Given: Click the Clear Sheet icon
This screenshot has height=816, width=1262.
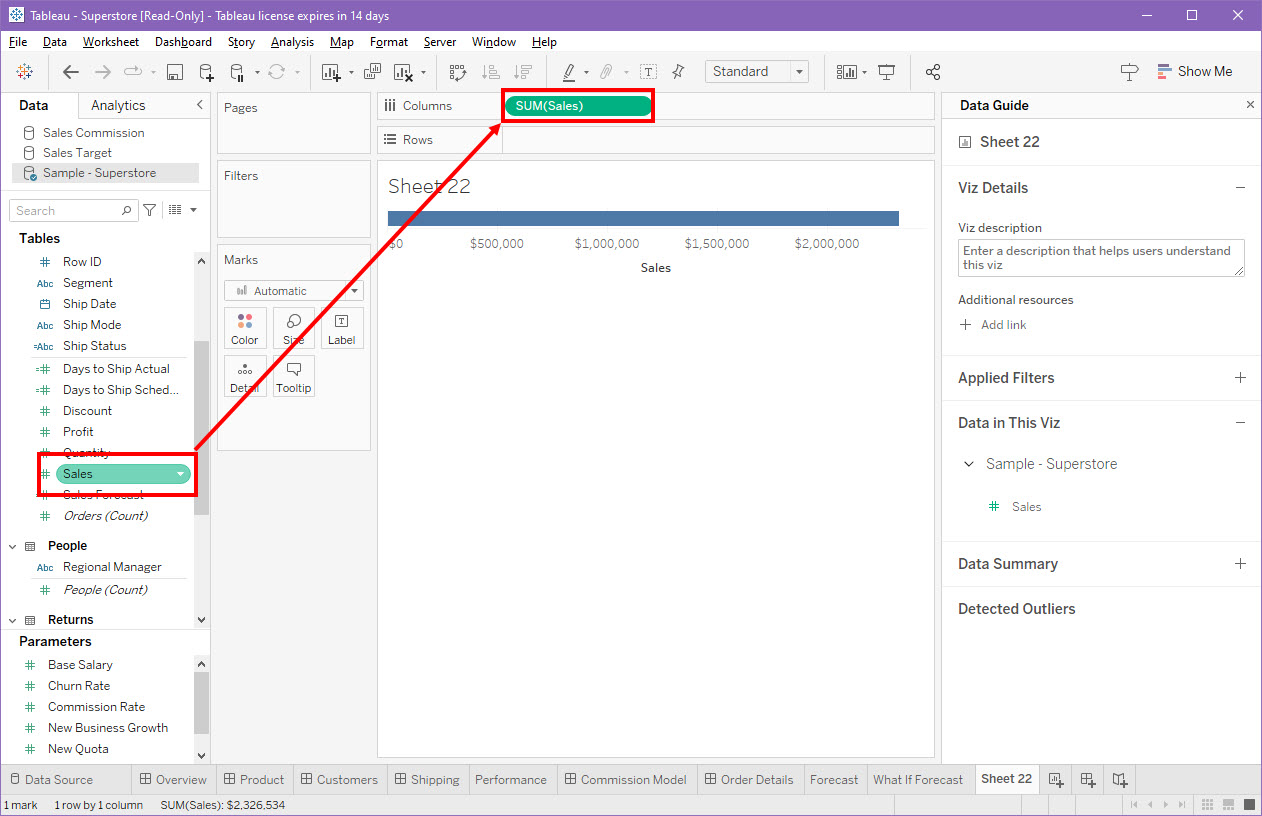Looking at the screenshot, I should [x=404, y=72].
